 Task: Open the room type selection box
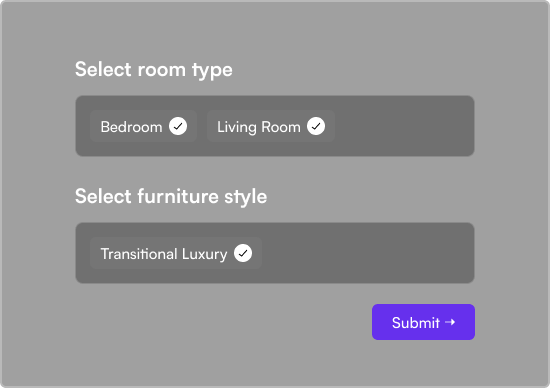point(275,126)
